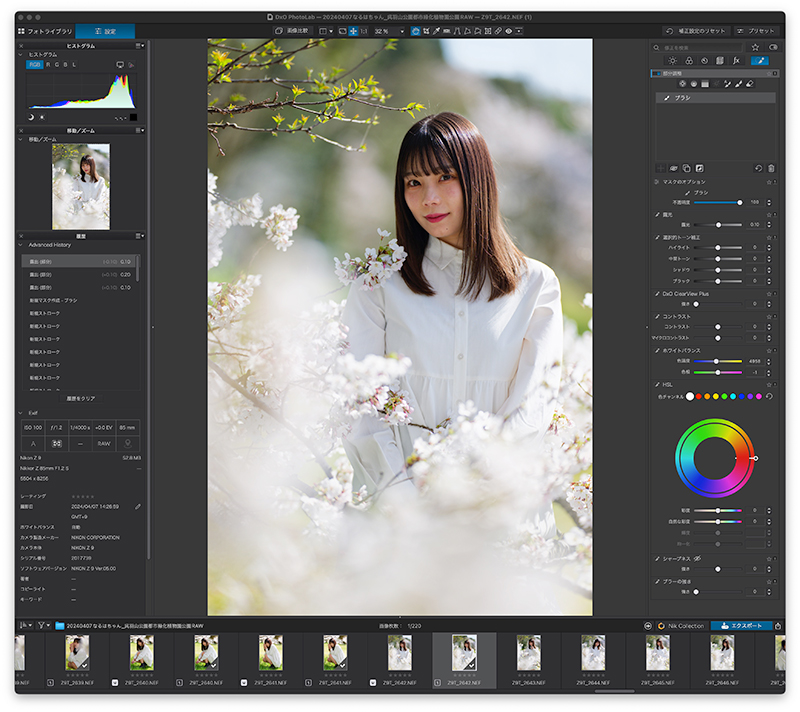
Task: Toggle the local adjustments panel on/off switch
Action: point(656,73)
